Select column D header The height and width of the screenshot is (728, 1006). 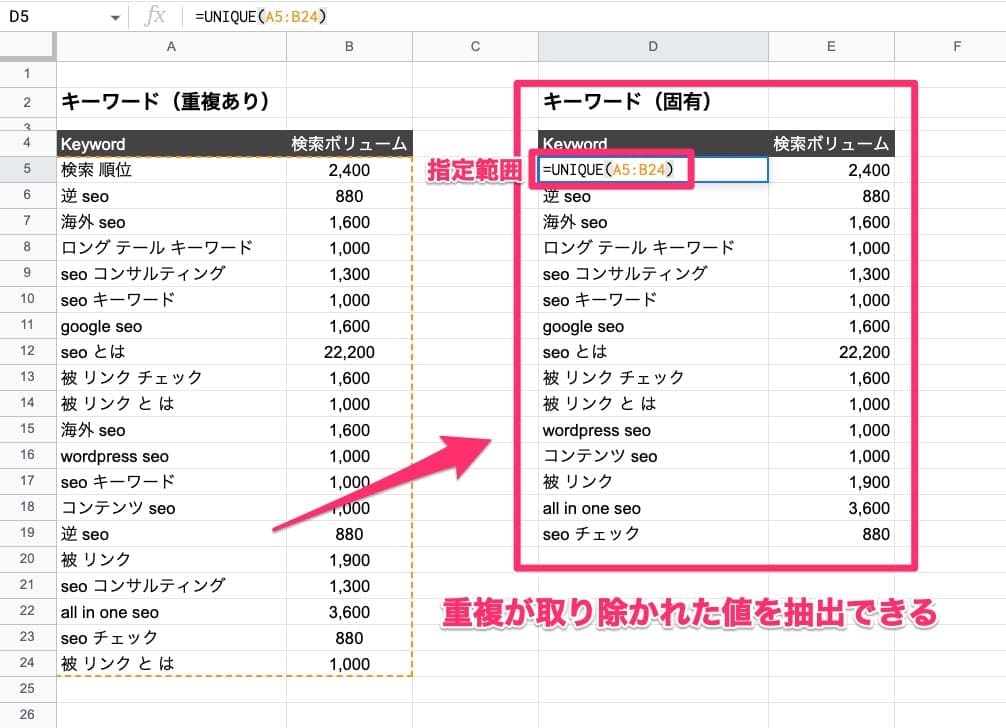(653, 46)
